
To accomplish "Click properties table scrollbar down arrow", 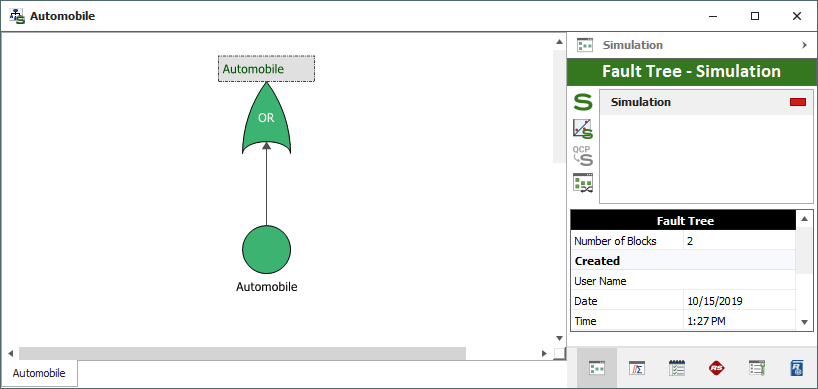I will click(804, 323).
